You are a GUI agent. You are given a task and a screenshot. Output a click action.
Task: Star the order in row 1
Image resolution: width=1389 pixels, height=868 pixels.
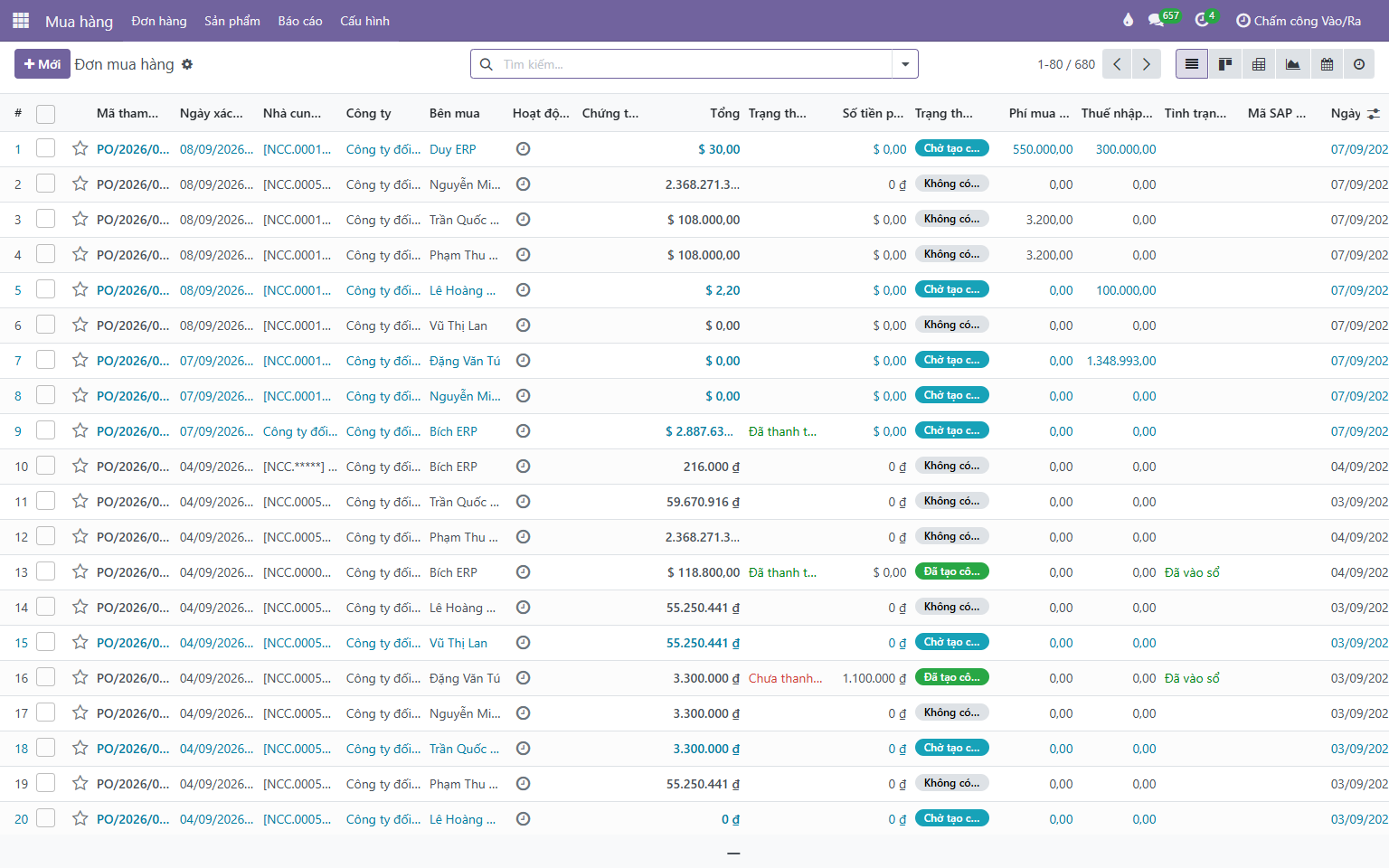[x=80, y=149]
